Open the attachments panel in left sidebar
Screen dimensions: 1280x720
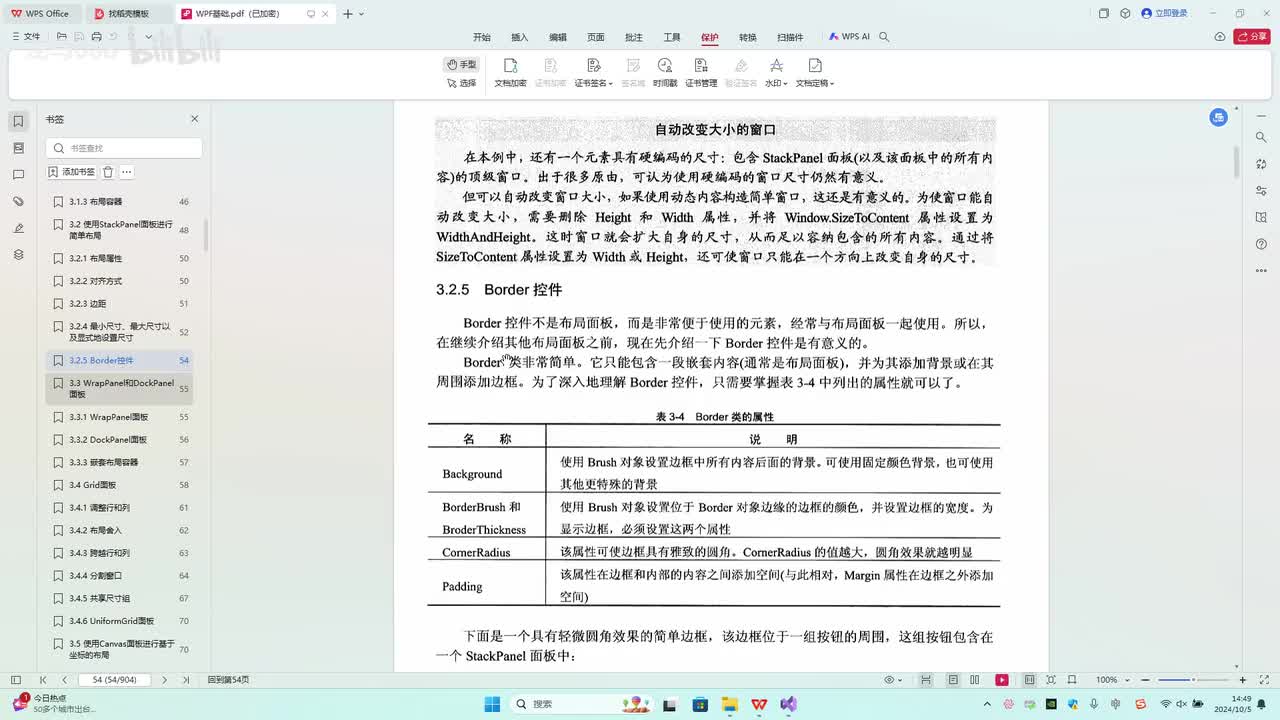coord(18,202)
